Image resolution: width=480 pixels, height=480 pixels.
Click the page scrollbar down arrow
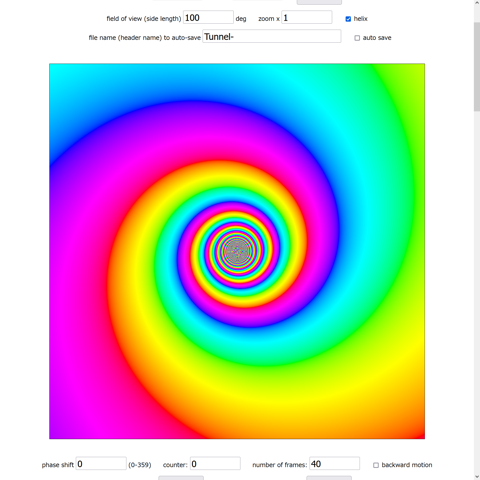[x=477, y=476]
